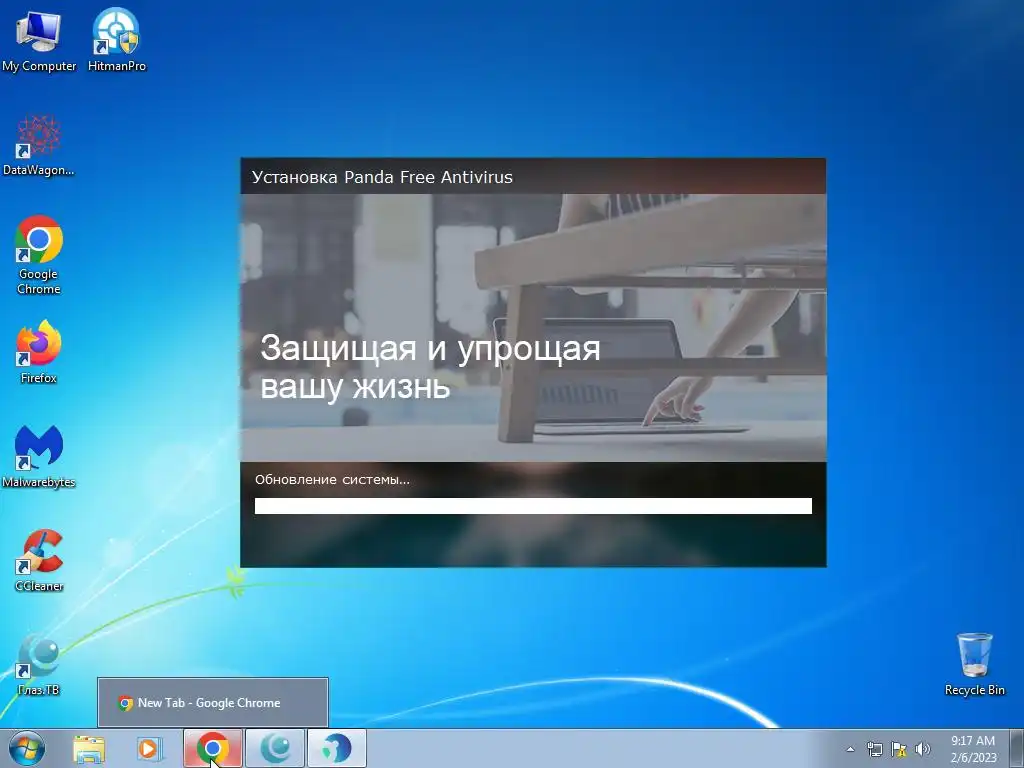1024x768 pixels.
Task: Launch Malwarebytes from the desktop
Action: pos(39,456)
